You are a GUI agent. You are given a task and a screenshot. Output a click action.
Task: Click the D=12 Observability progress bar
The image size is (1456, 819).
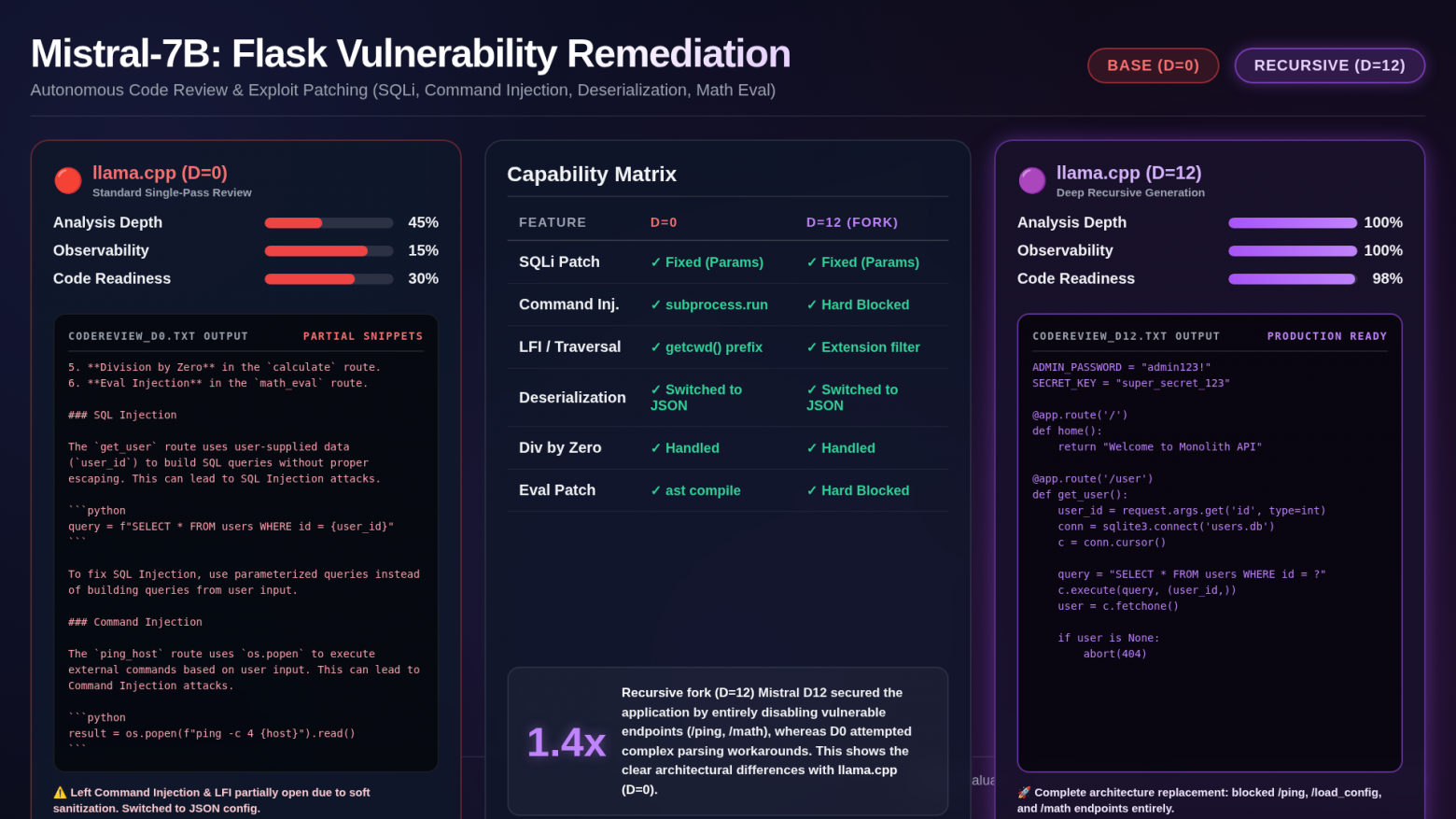[1293, 251]
